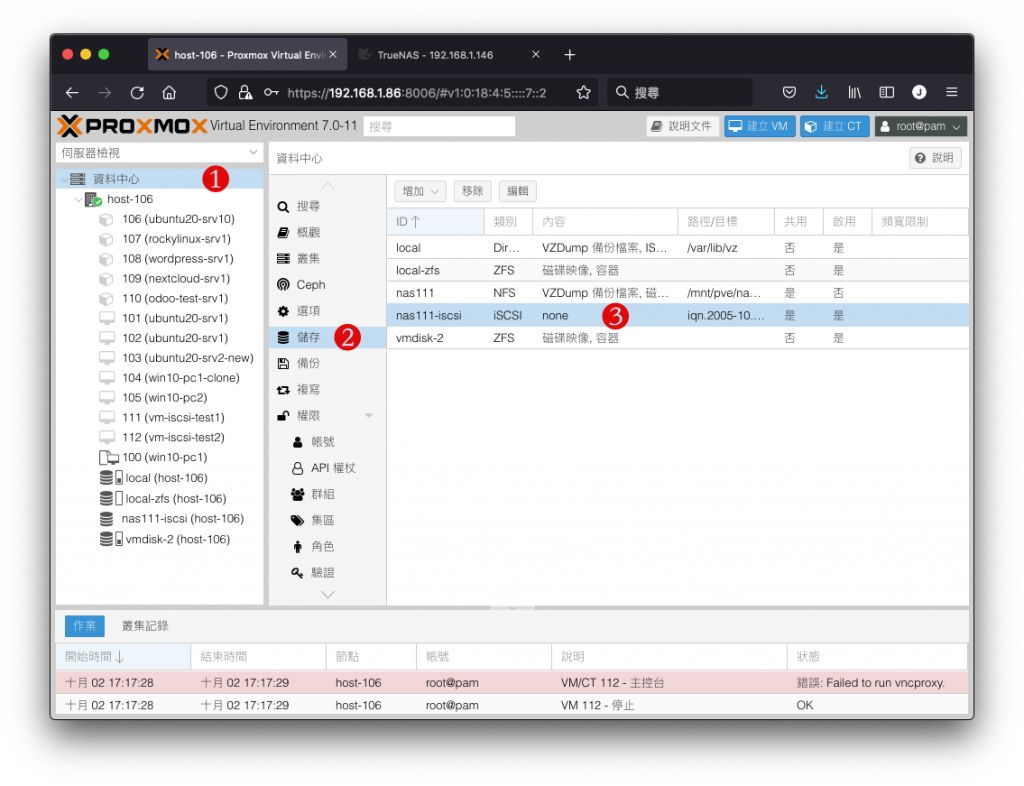Go to the browser home icon
Image resolution: width=1024 pixels, height=786 pixels.
pos(169,93)
